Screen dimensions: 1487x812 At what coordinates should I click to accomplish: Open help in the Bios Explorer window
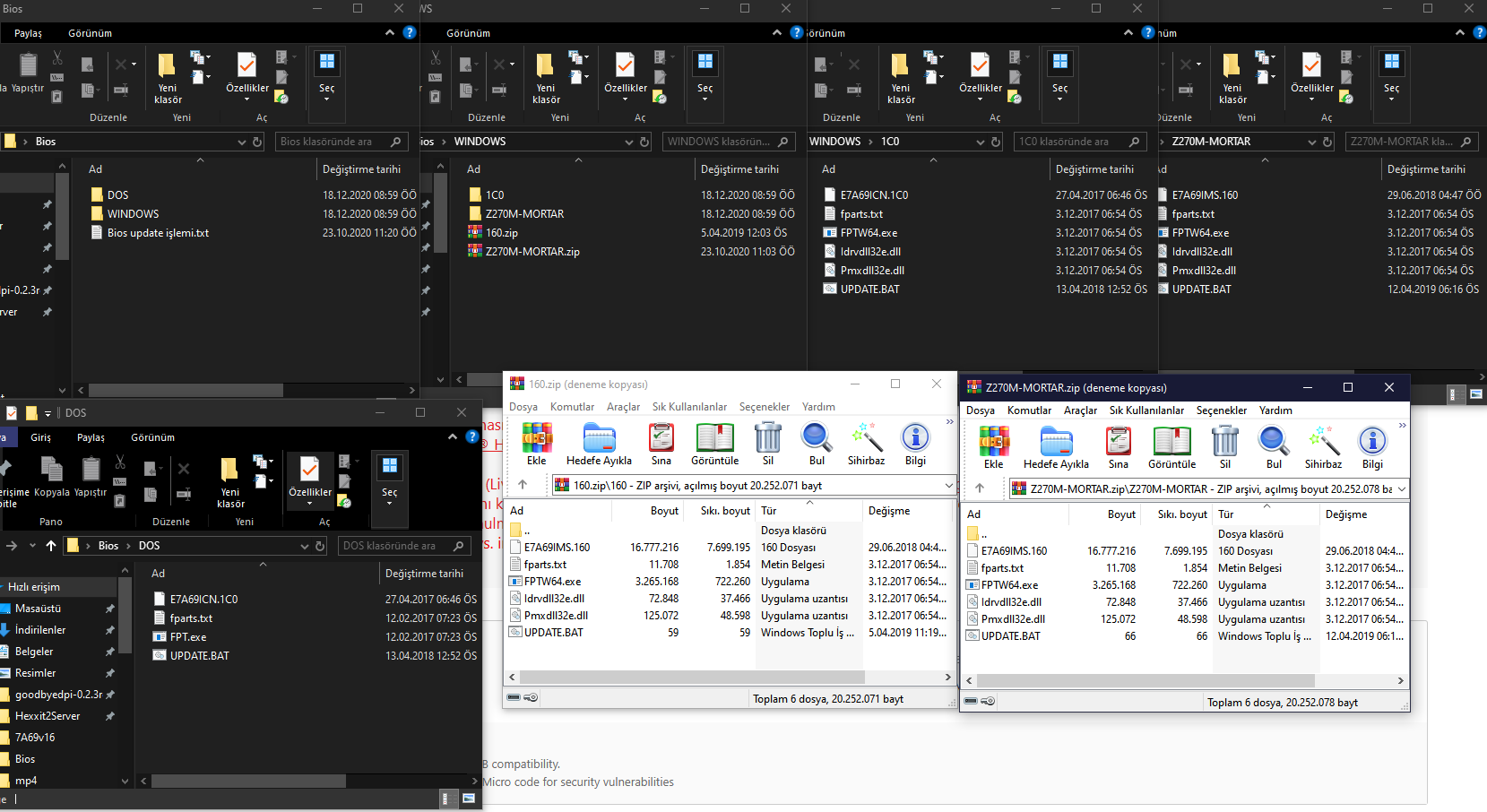click(x=410, y=32)
